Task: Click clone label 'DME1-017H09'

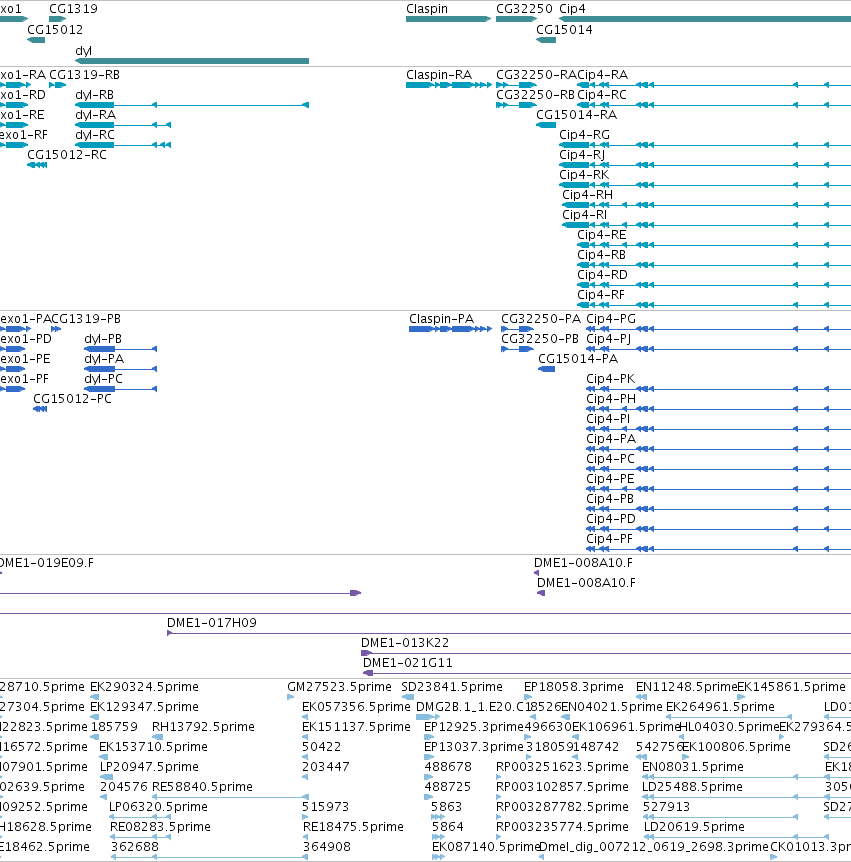Action: pyautogui.click(x=212, y=623)
